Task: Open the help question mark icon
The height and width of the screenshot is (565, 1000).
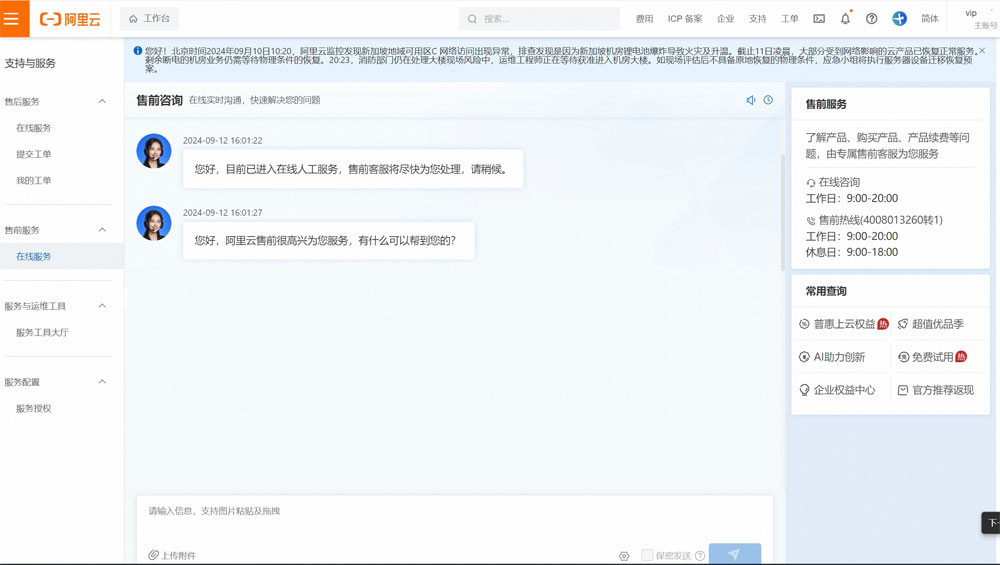Action: [x=871, y=18]
